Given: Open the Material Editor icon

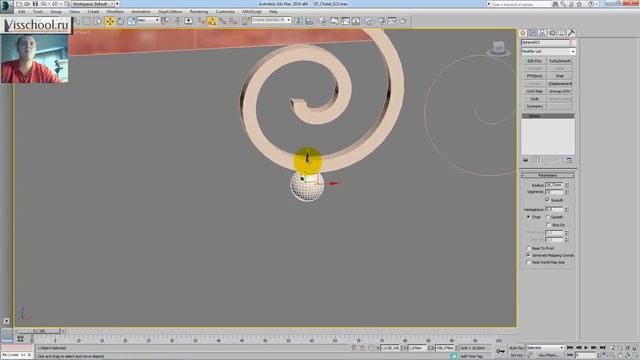Looking at the screenshot, I should pos(369,21).
